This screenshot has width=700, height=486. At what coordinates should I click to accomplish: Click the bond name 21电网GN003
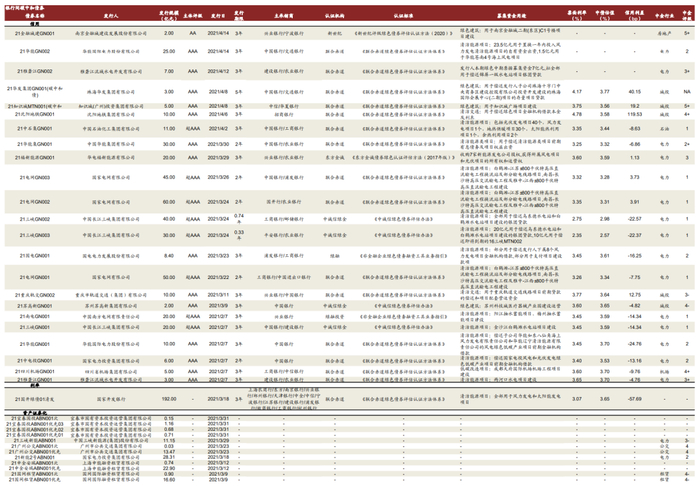pyautogui.click(x=34, y=177)
